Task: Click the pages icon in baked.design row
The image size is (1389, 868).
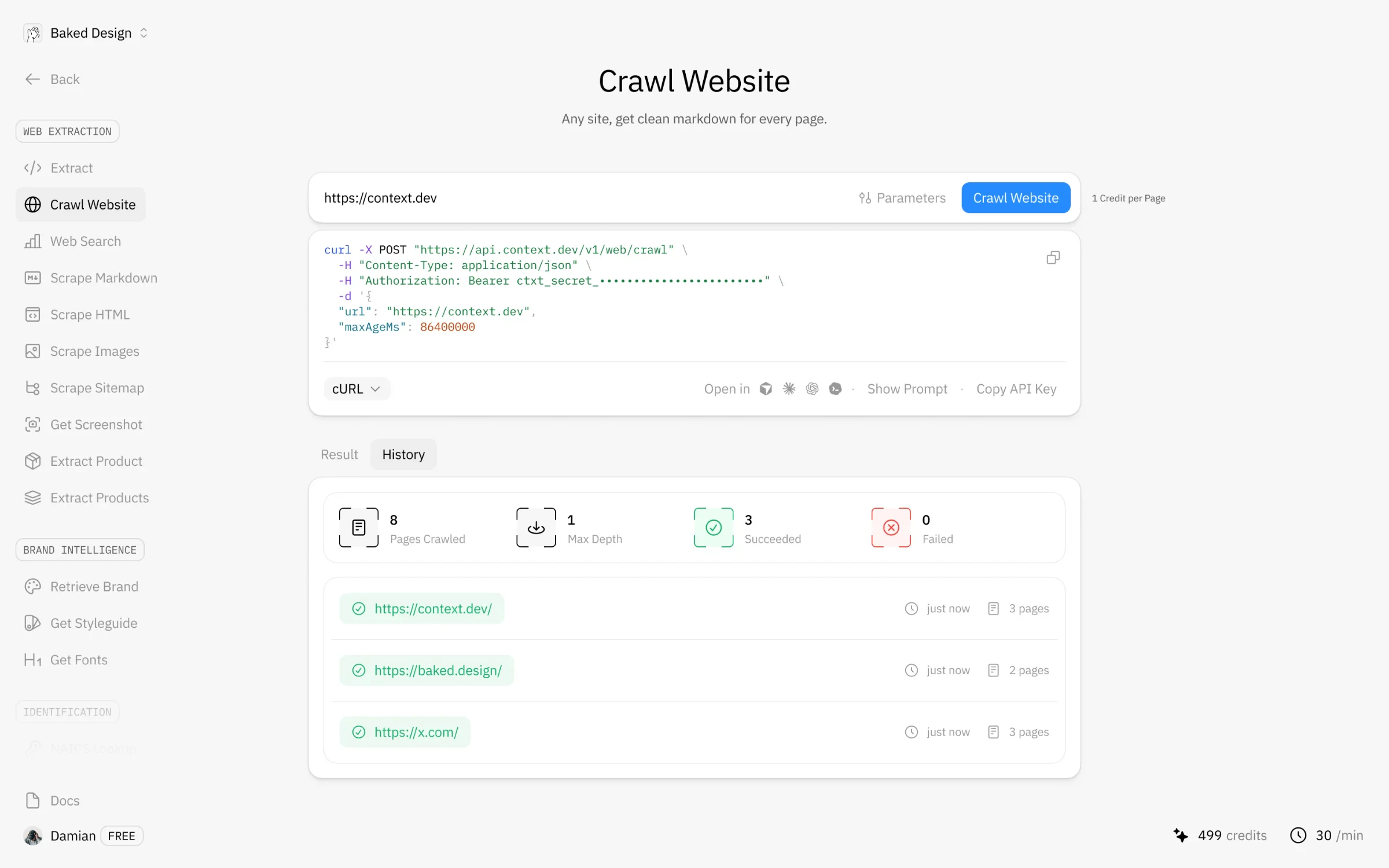Action: pyautogui.click(x=994, y=670)
